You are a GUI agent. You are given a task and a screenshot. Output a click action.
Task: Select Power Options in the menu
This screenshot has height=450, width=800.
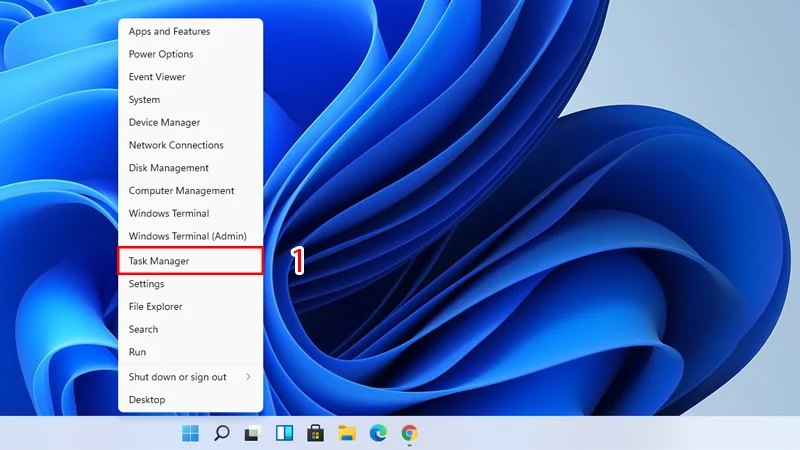[x=190, y=54]
